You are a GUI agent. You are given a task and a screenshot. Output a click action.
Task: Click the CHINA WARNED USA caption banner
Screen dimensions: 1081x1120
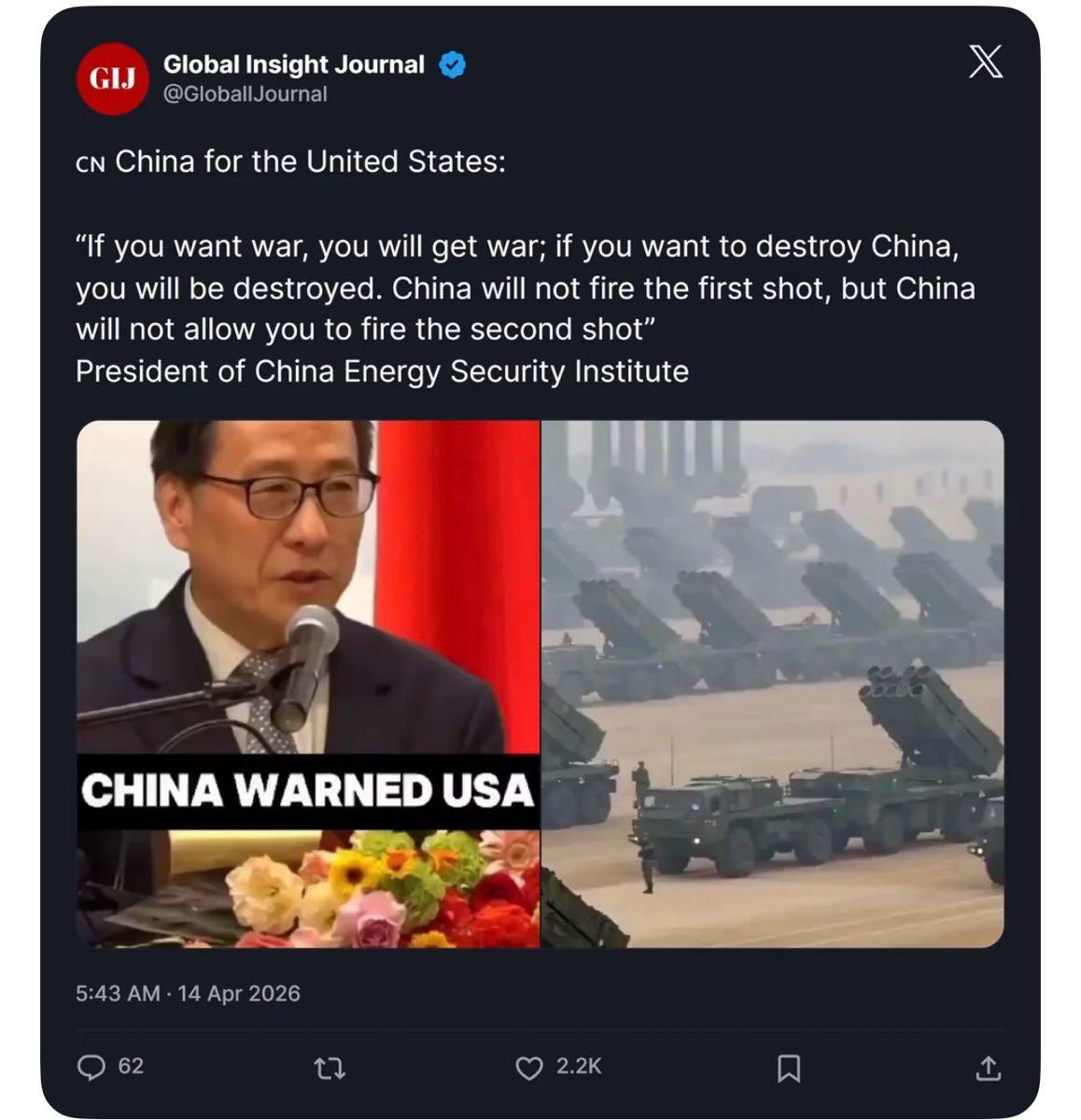coord(308,791)
